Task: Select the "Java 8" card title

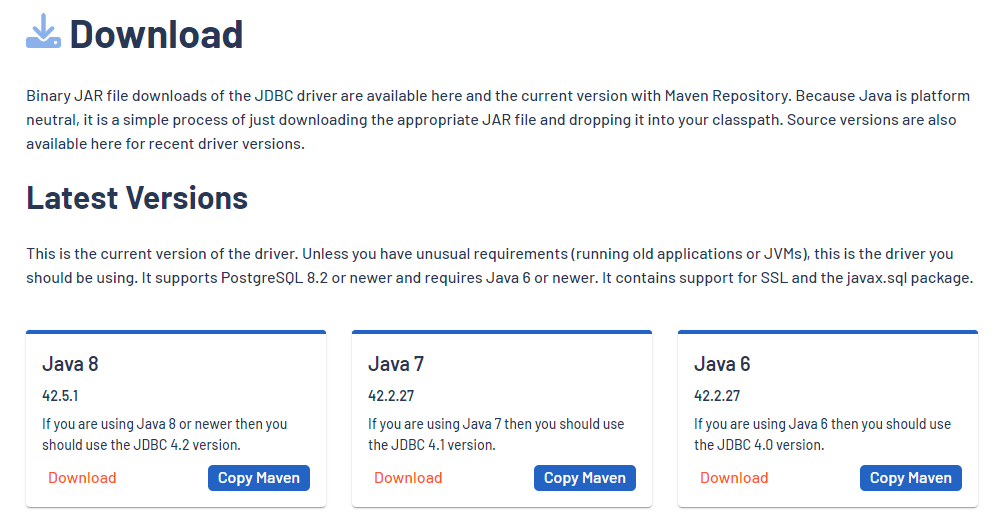Action: click(x=70, y=364)
